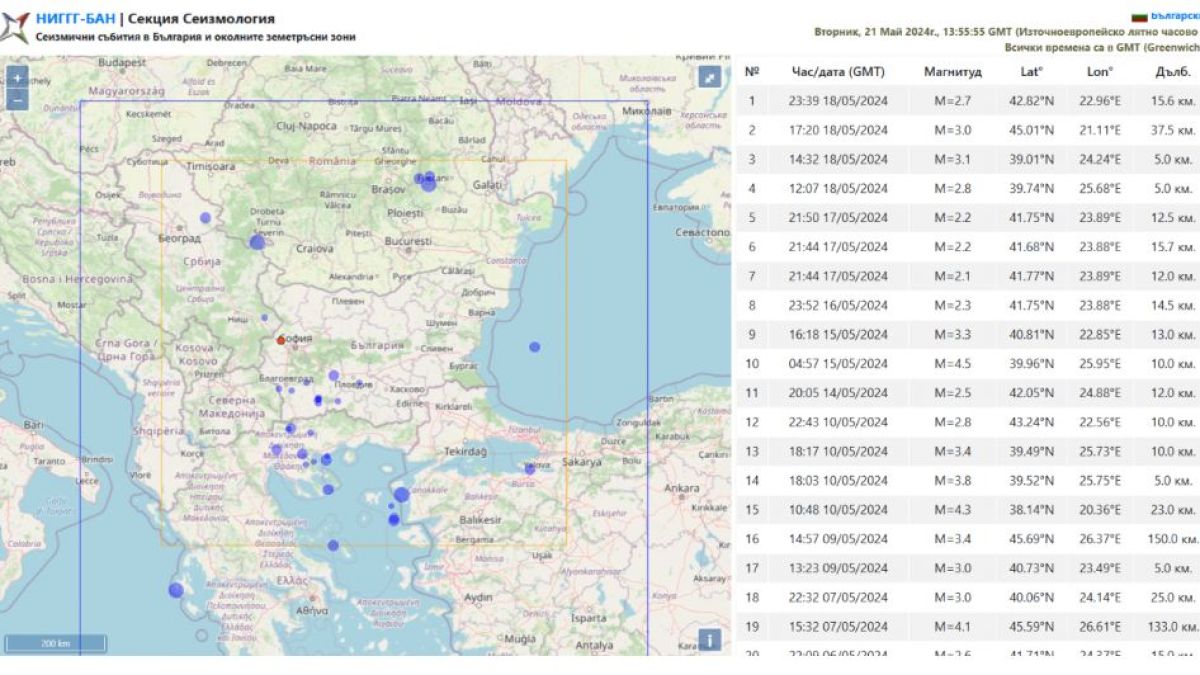This screenshot has width=1200, height=675.
Task: Open the НИГГ-БАН header link
Action: point(75,18)
